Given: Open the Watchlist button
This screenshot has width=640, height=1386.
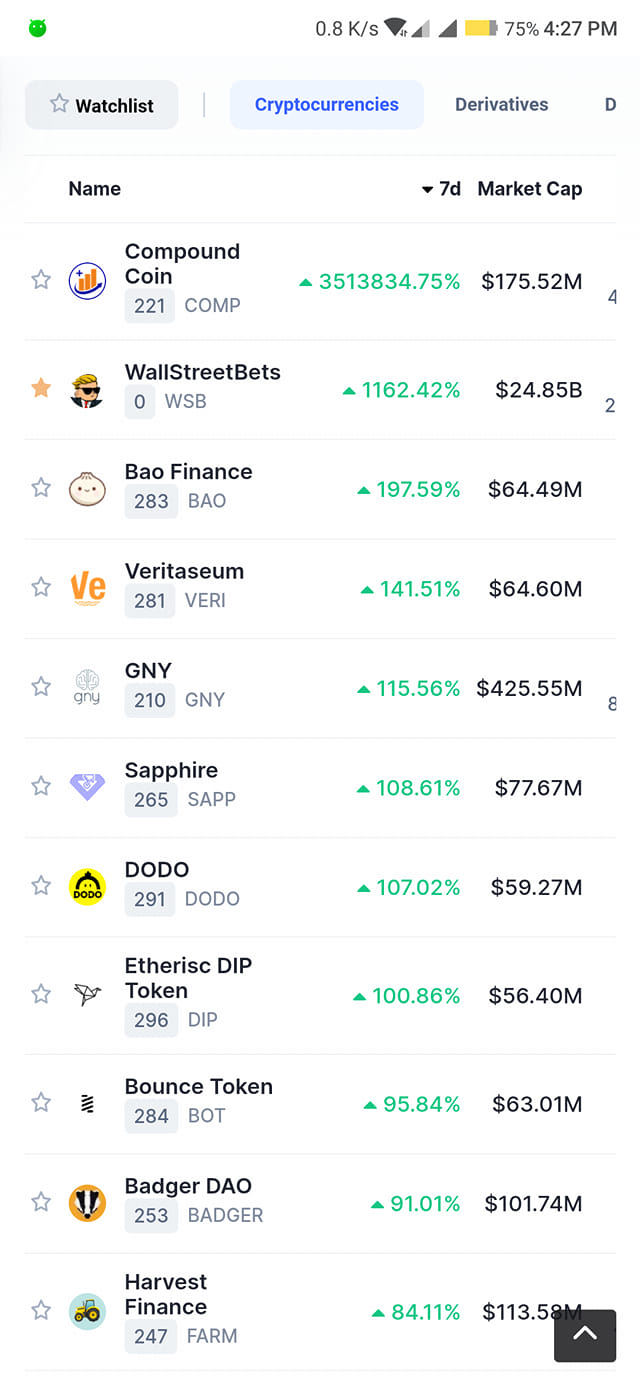Looking at the screenshot, I should pos(102,105).
